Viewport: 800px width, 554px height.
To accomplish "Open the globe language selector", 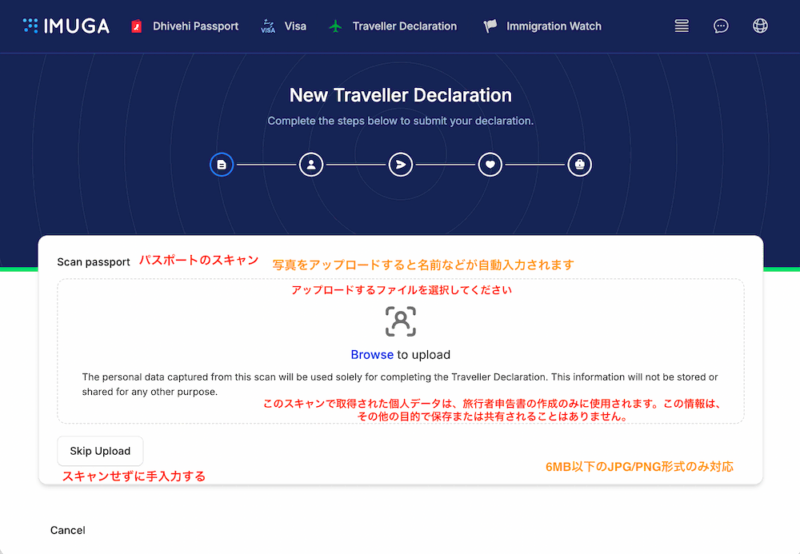I will 760,26.
